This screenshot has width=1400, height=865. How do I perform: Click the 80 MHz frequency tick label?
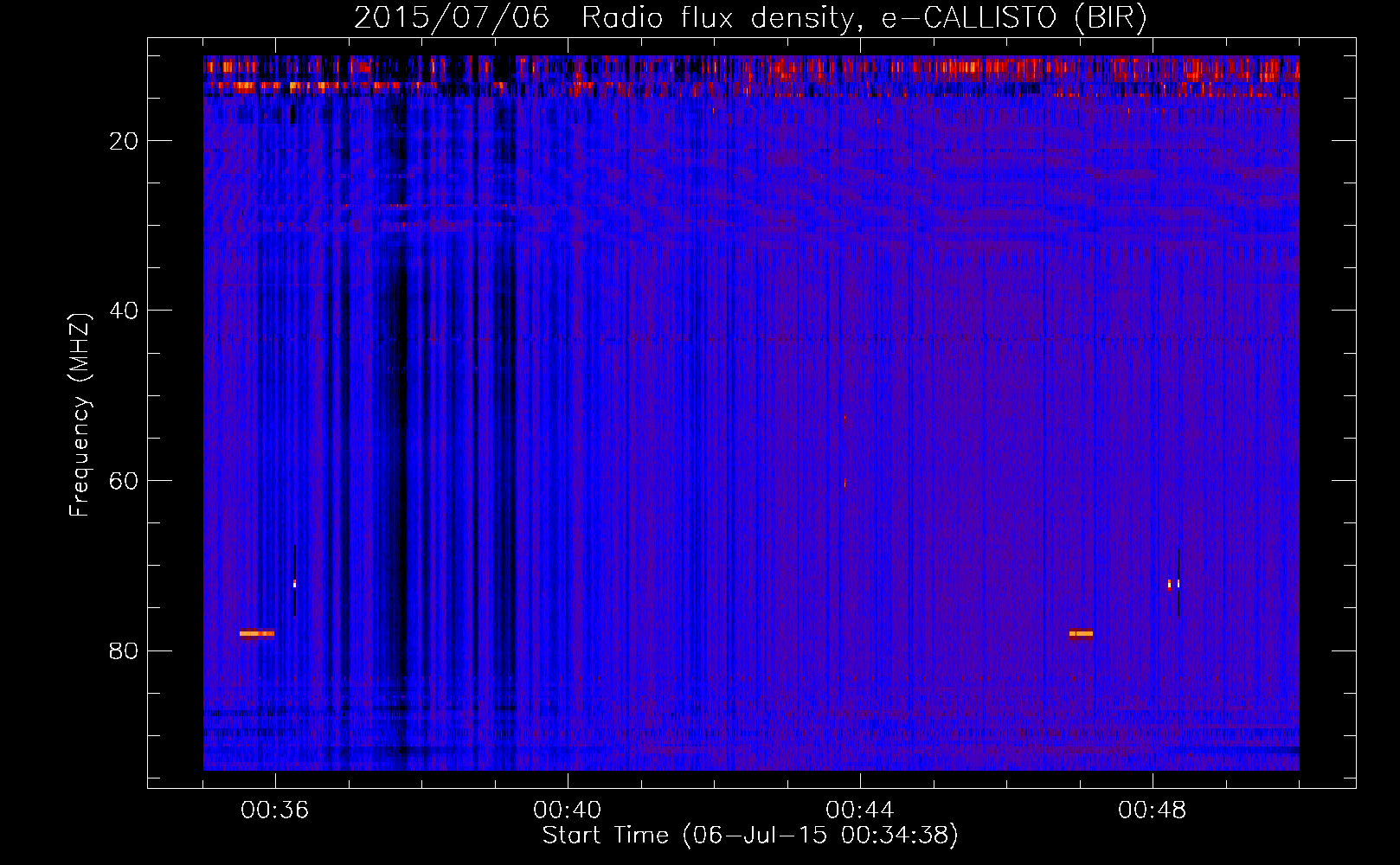point(124,651)
